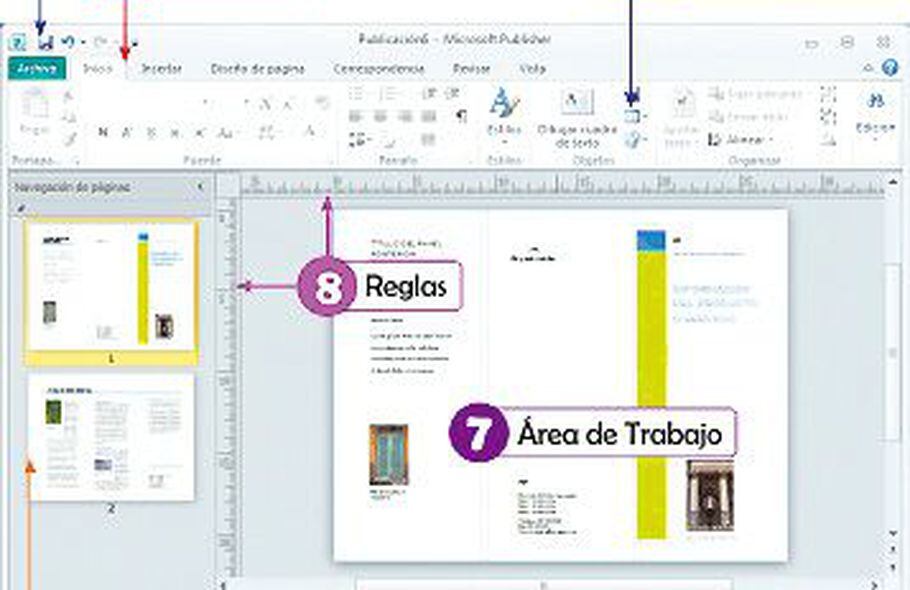
Task: Show paragraph marks with pilcrow icon
Action: click(x=461, y=115)
